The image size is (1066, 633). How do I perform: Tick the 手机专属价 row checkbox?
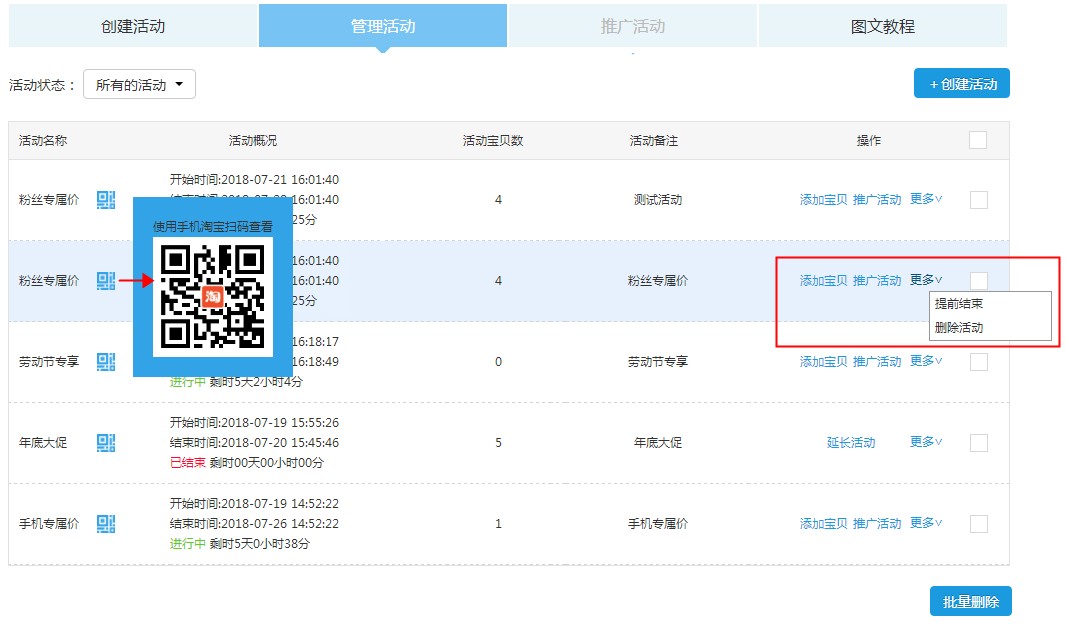click(978, 524)
